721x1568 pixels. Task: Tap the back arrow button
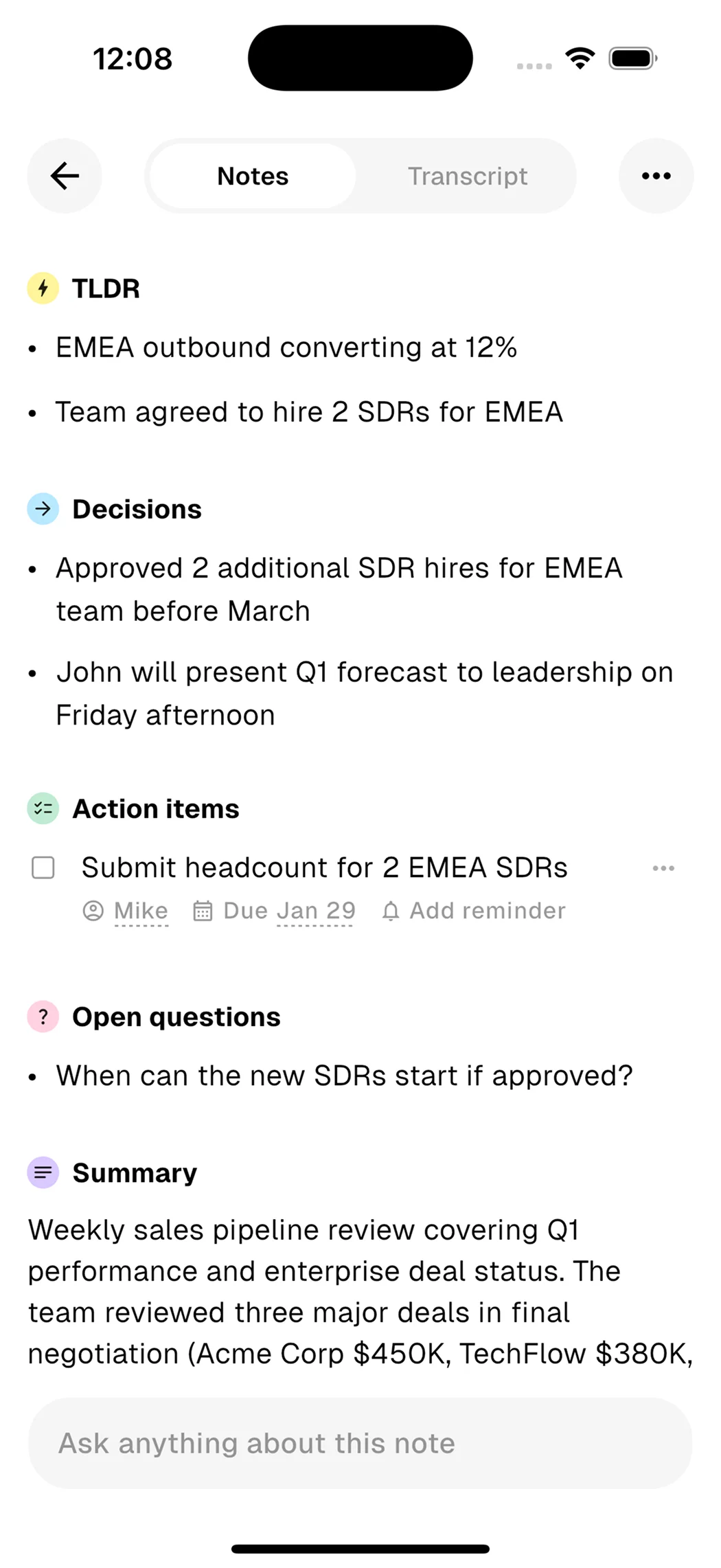[65, 176]
